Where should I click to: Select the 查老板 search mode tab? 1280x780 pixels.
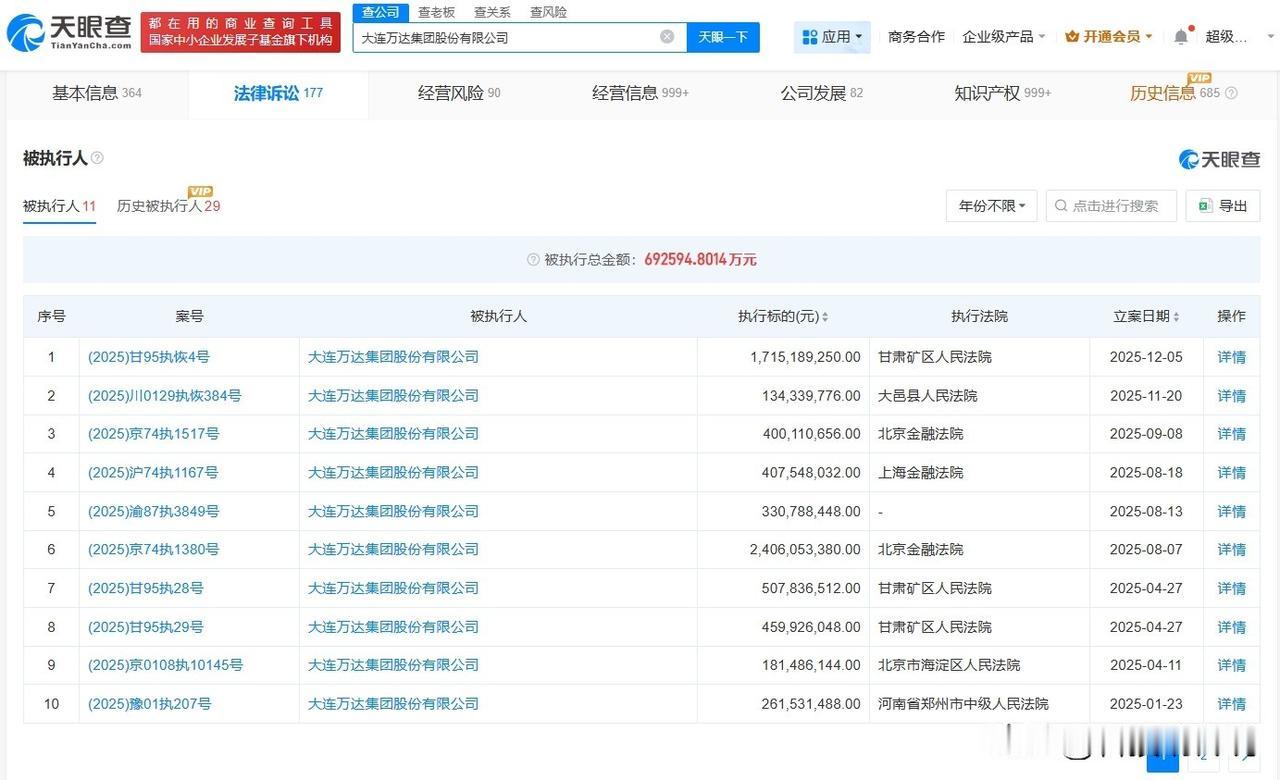(x=436, y=12)
